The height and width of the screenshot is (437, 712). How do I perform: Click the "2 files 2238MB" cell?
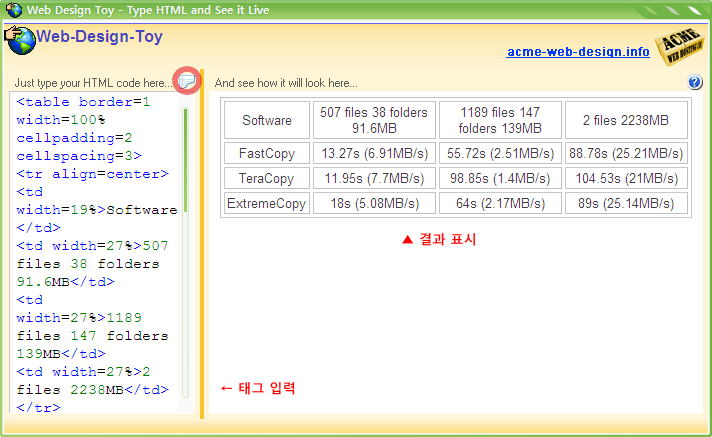coord(626,120)
